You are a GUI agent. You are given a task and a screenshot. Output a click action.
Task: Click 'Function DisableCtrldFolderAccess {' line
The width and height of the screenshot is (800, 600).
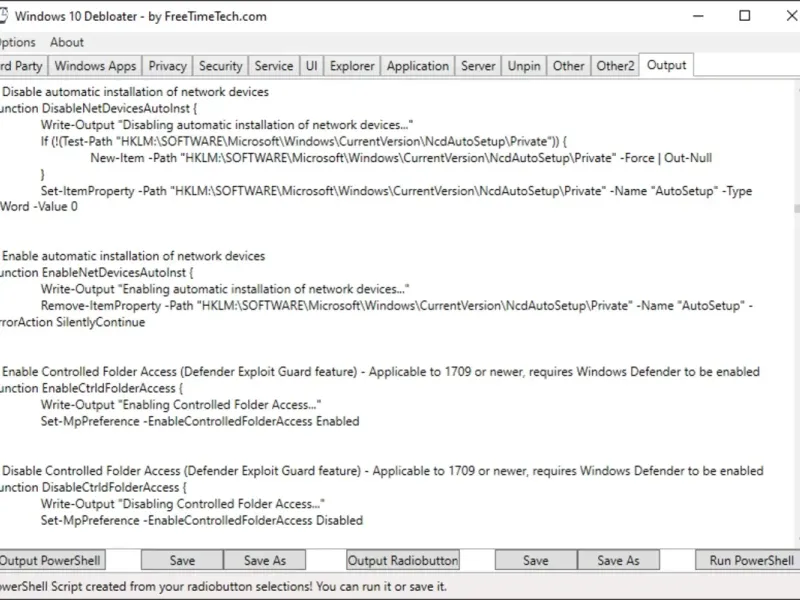tap(93, 487)
